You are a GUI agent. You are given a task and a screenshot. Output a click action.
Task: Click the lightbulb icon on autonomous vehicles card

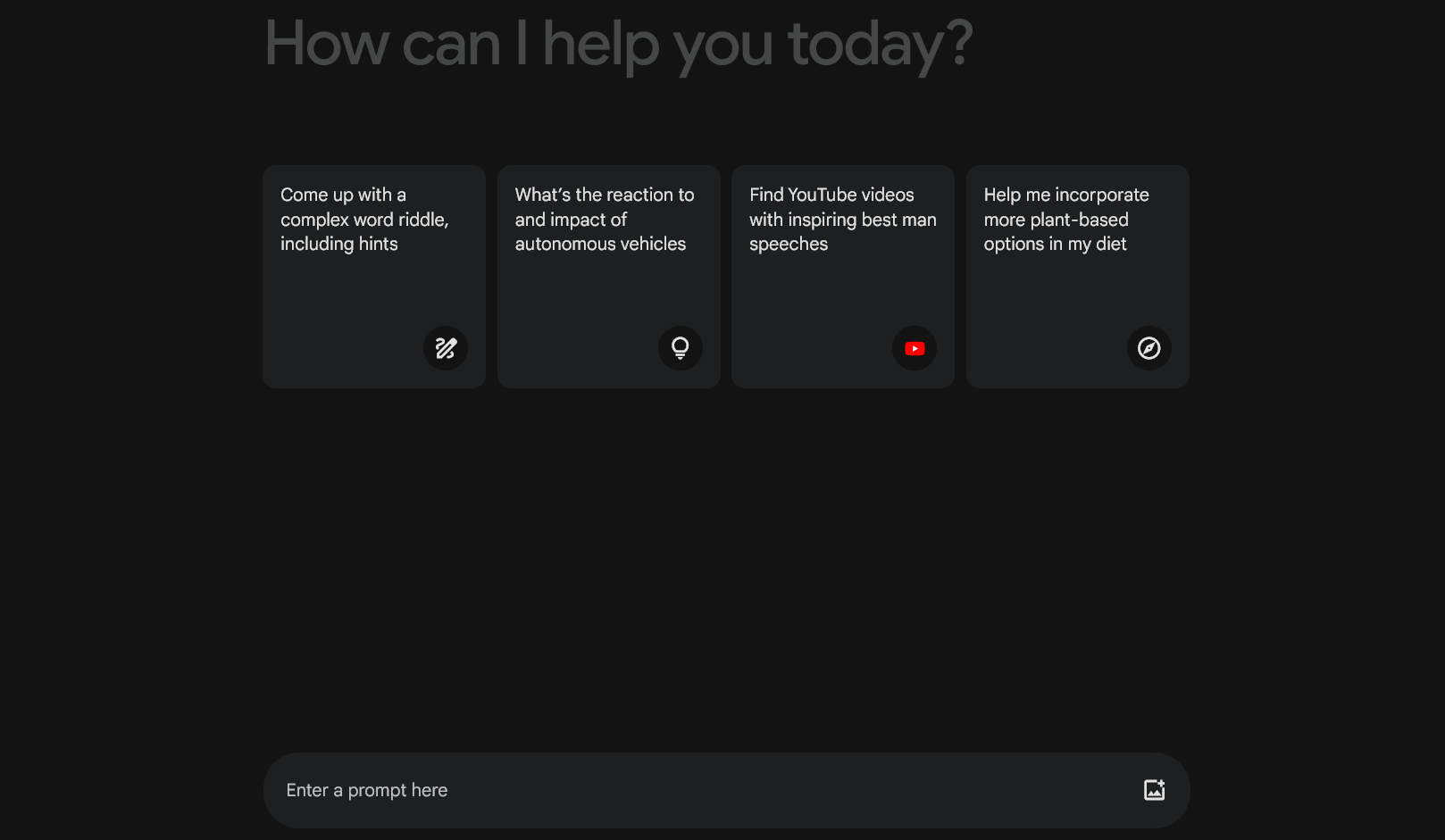coord(681,348)
